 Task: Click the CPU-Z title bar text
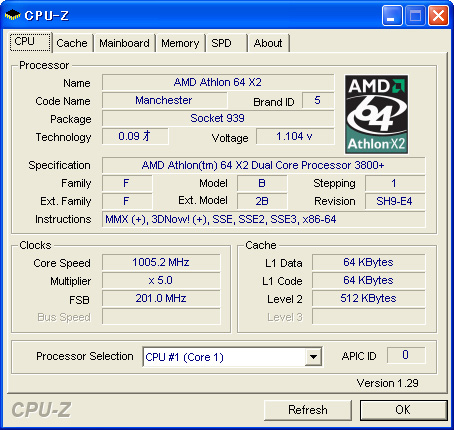tap(47, 15)
